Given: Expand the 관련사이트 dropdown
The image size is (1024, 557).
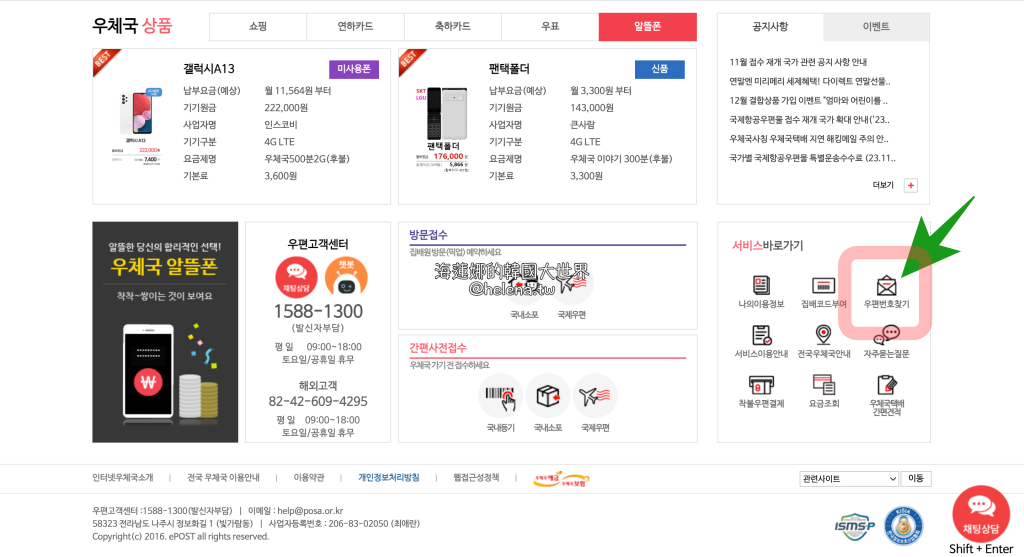Looking at the screenshot, I should [x=849, y=479].
